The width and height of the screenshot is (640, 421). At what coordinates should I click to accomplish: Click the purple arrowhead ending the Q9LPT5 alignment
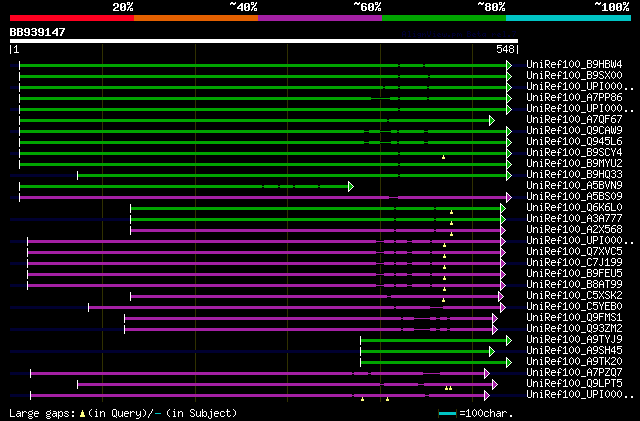pos(495,384)
